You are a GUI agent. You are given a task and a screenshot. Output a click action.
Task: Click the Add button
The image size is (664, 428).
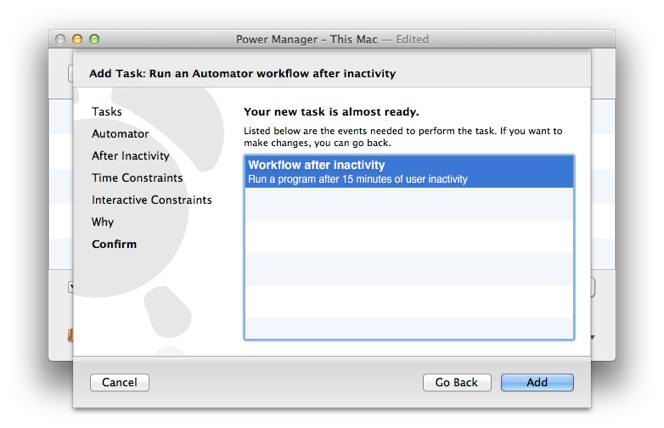(537, 382)
